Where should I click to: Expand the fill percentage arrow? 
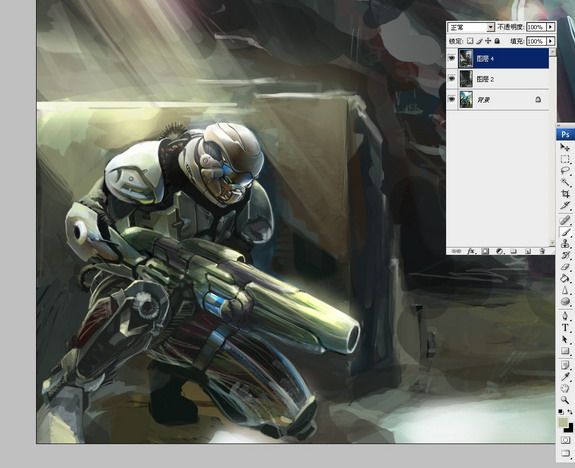tap(551, 41)
